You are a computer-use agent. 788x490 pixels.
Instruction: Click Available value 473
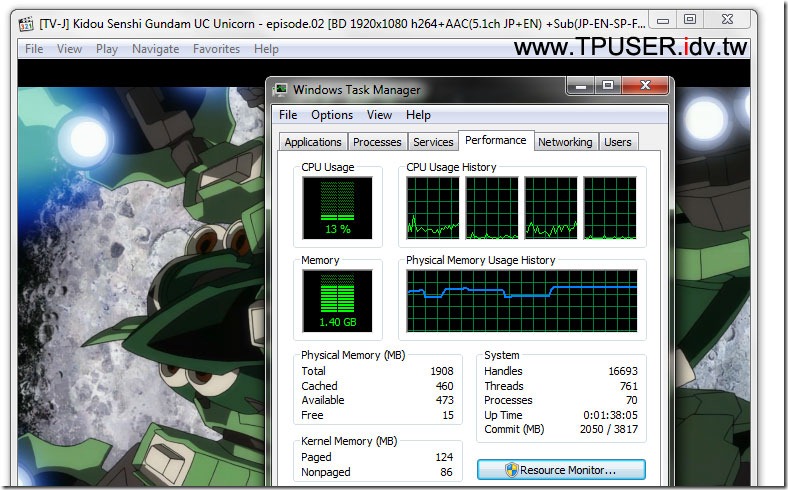pyautogui.click(x=444, y=400)
